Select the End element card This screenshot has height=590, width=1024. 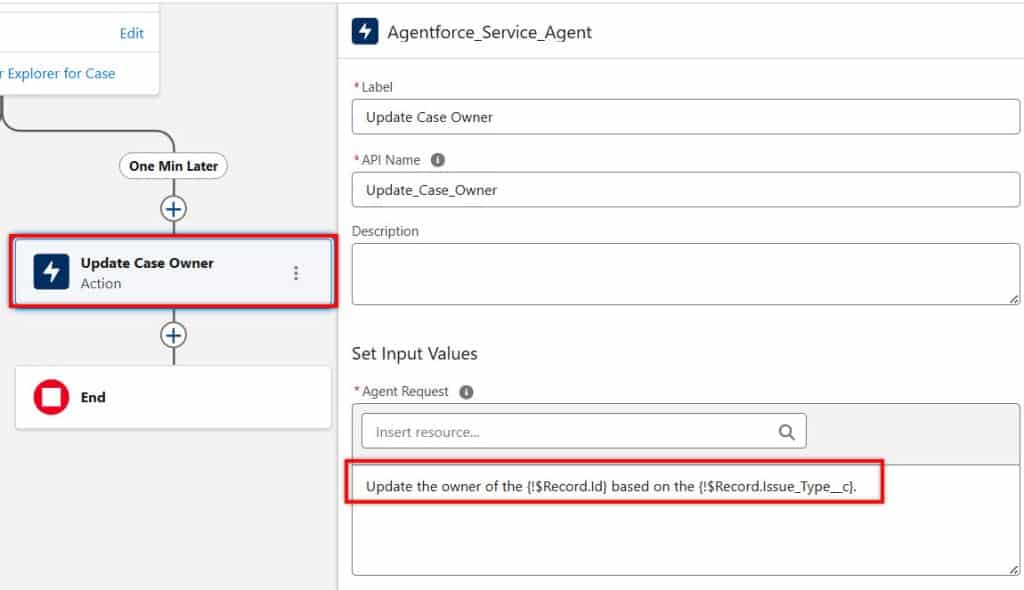[x=173, y=397]
